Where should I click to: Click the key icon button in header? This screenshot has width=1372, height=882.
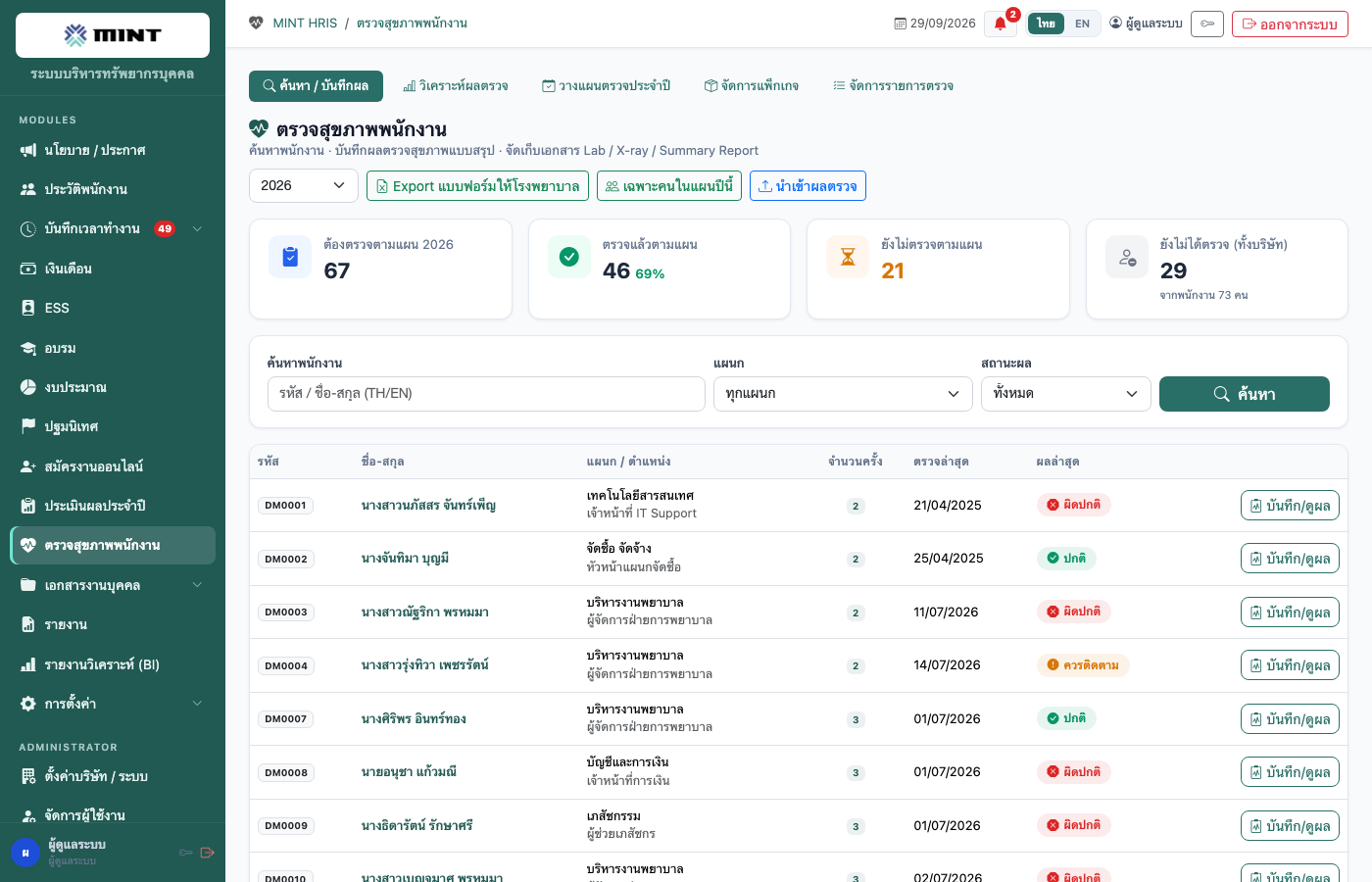pos(1207,24)
